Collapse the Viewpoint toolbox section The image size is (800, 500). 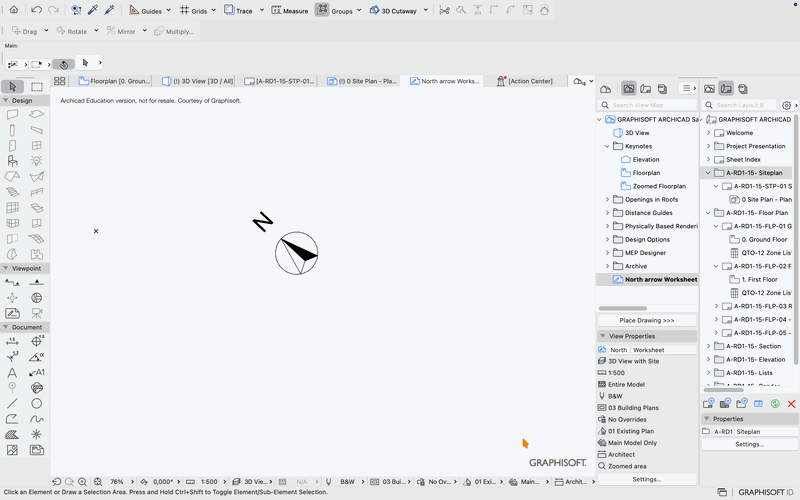[6, 268]
